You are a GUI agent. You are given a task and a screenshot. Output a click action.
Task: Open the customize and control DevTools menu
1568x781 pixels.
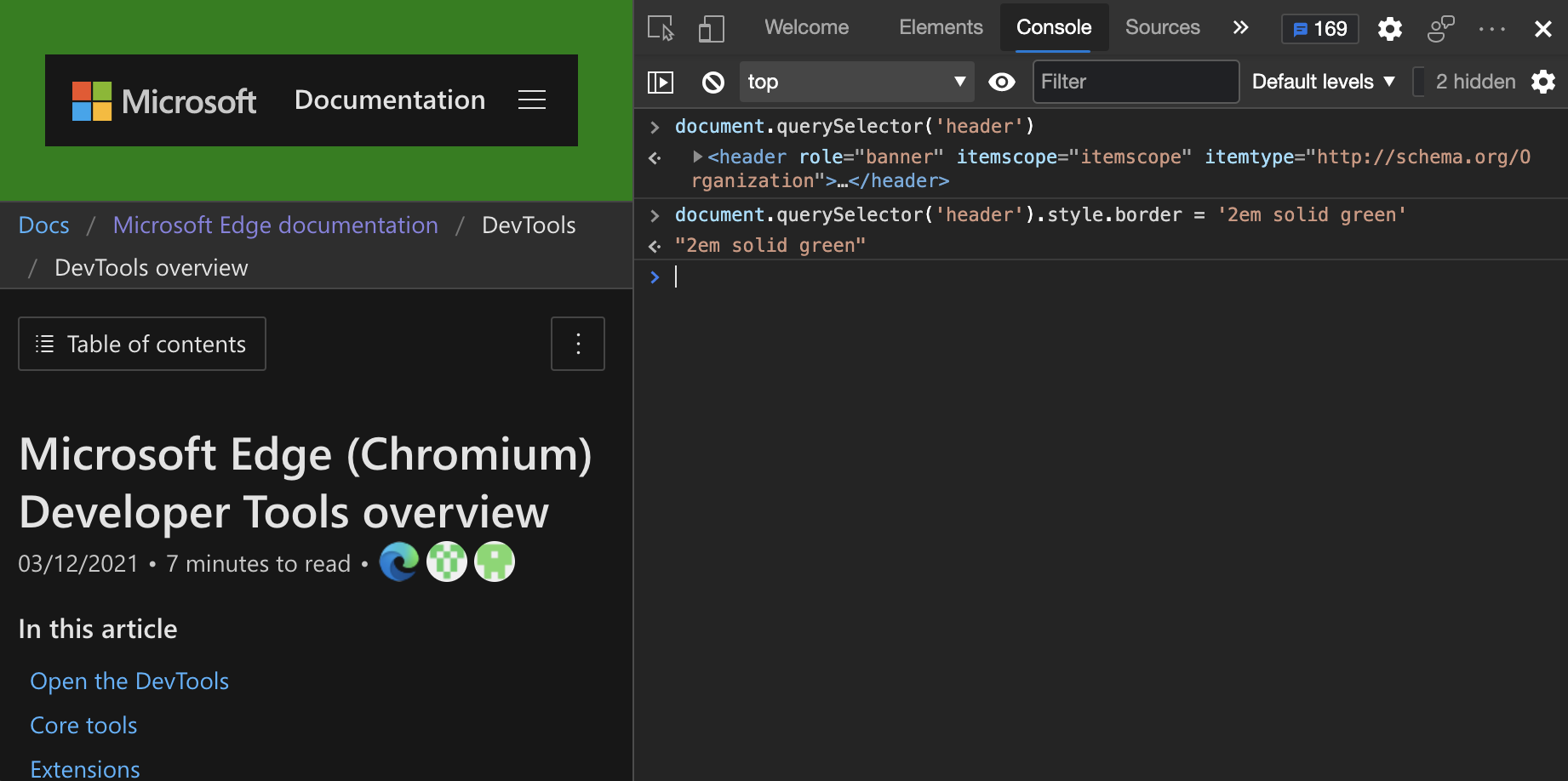click(x=1492, y=29)
